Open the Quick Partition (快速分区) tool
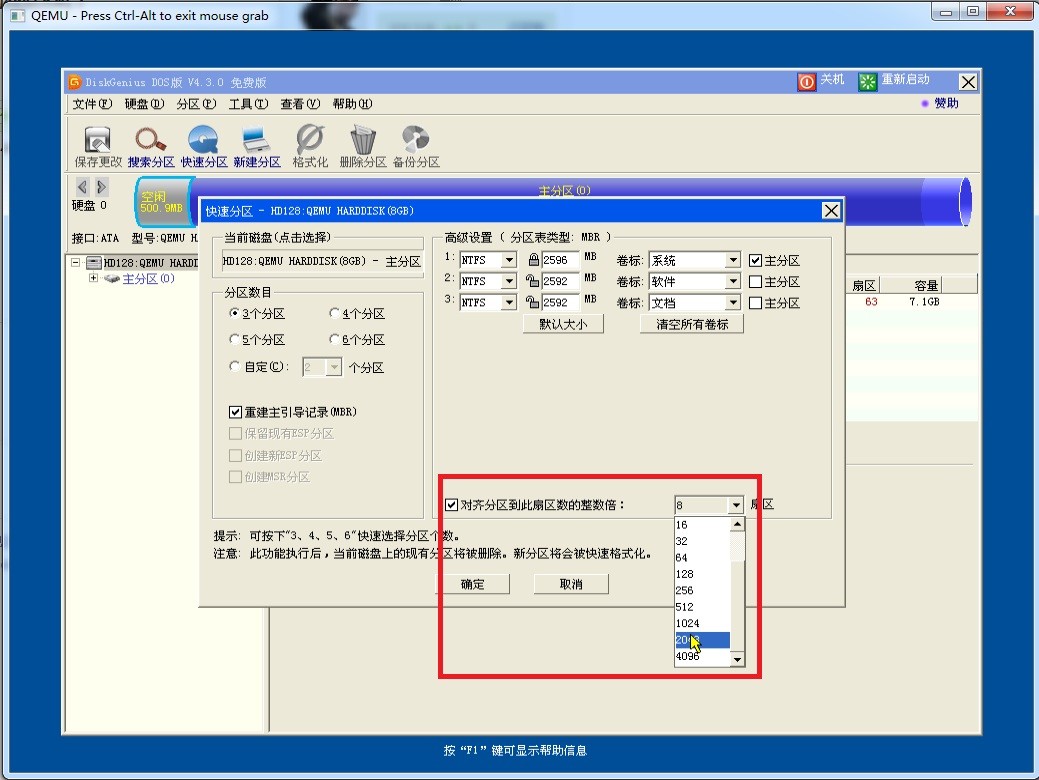Viewport: 1039px width, 780px height. click(204, 141)
